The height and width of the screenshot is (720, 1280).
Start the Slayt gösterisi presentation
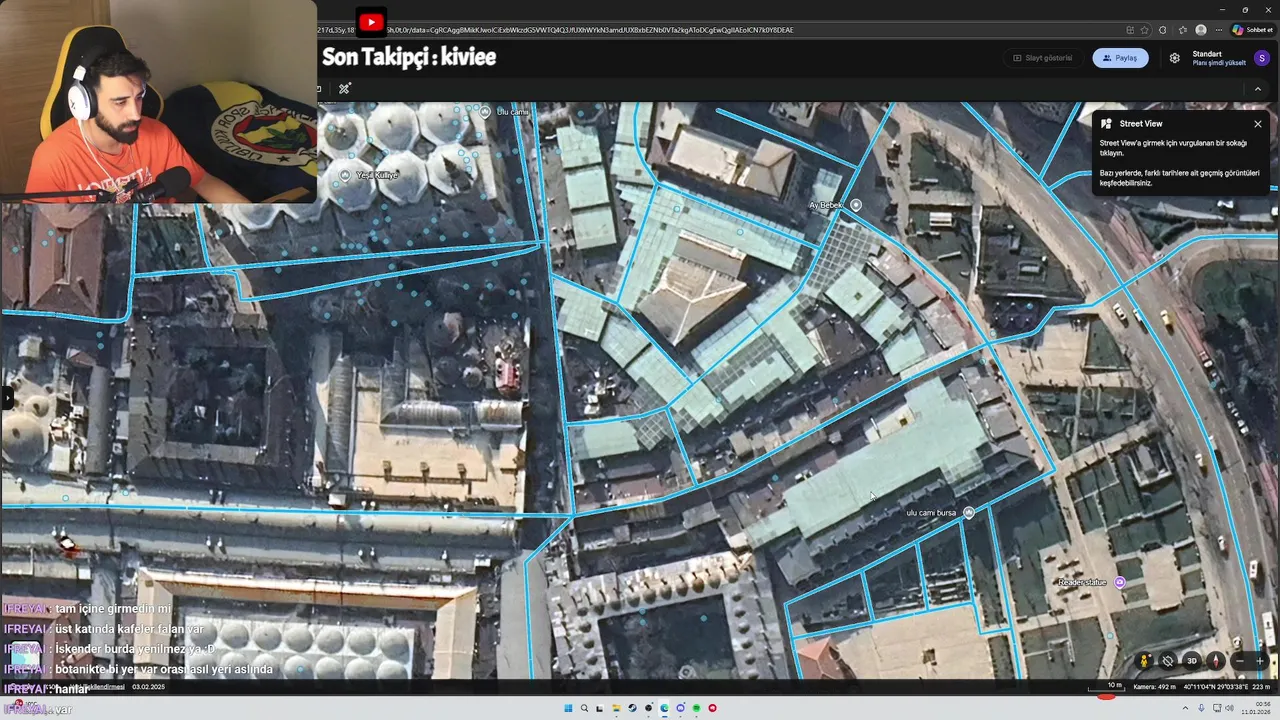pyautogui.click(x=1042, y=58)
